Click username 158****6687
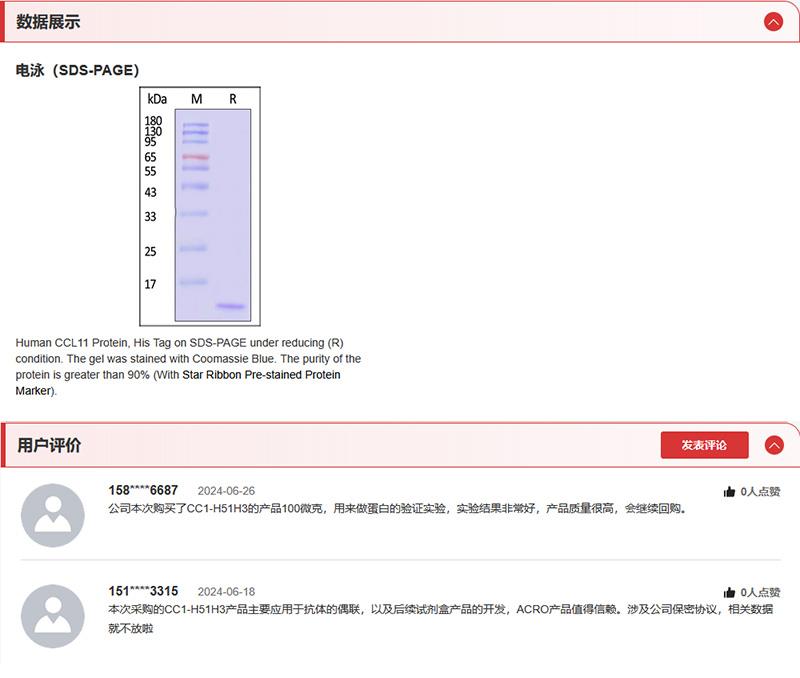The width and height of the screenshot is (800, 678). [143, 490]
